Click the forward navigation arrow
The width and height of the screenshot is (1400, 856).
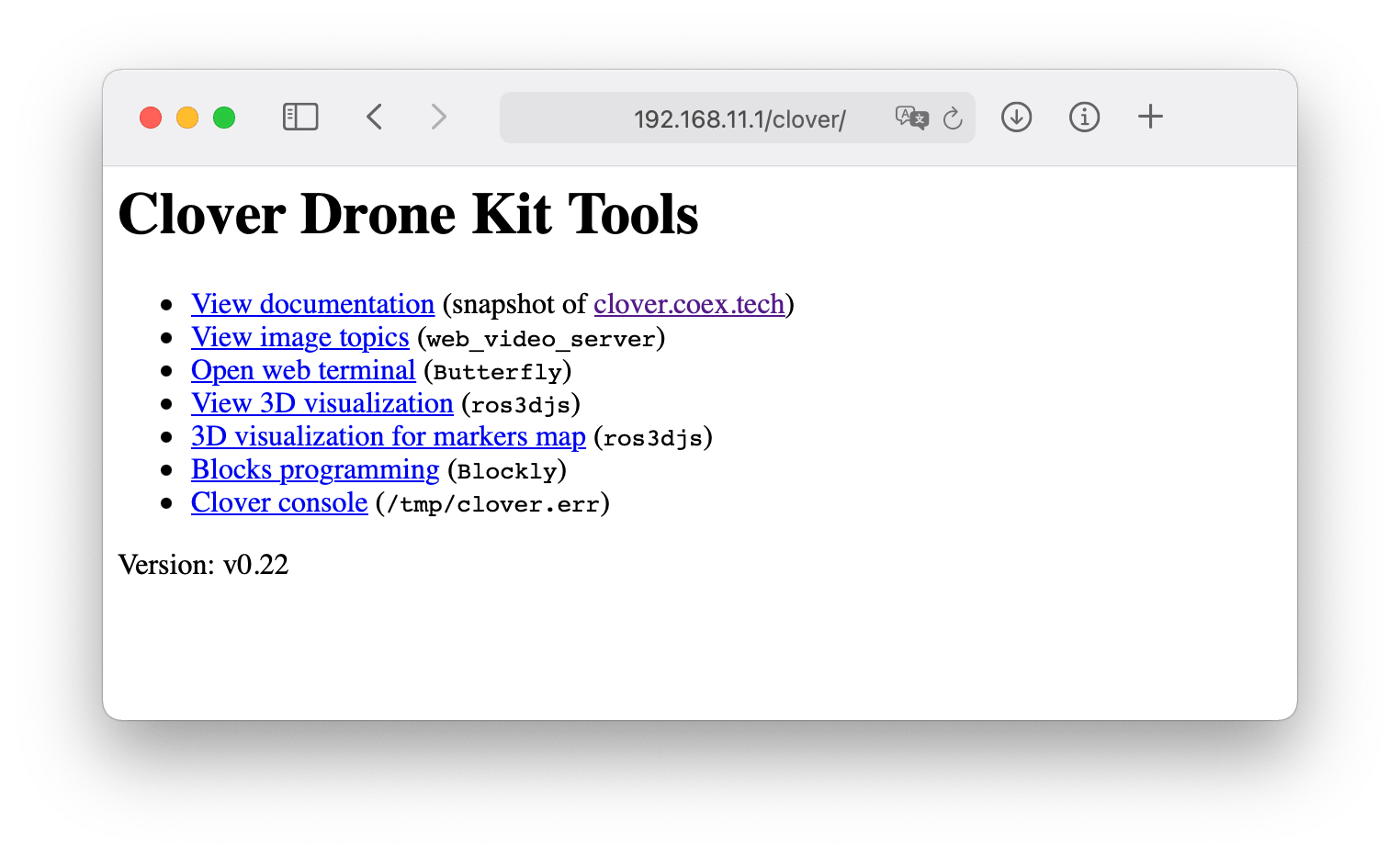coord(438,118)
